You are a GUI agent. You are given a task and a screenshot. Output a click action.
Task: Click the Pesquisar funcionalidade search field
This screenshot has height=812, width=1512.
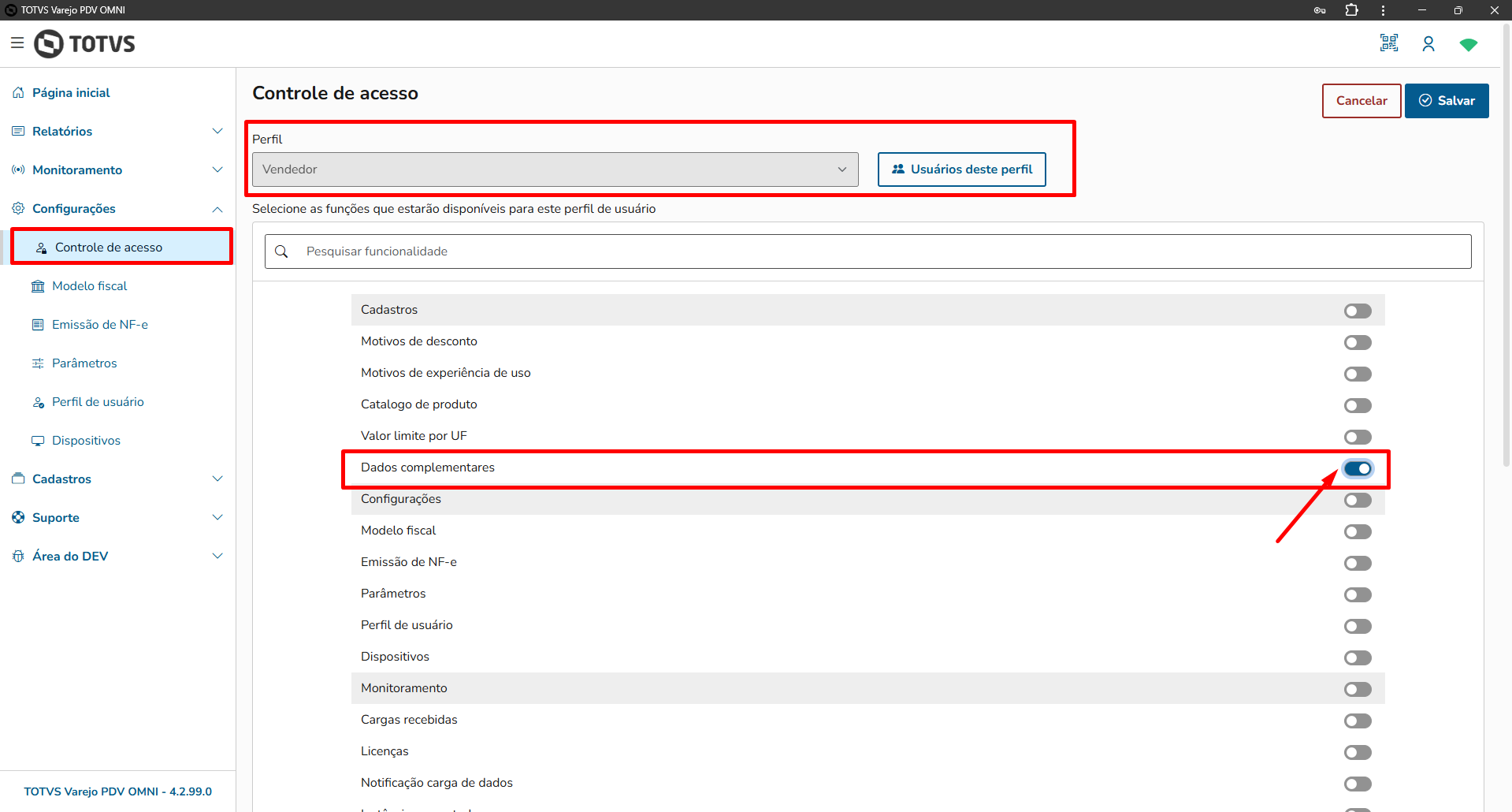click(867, 251)
